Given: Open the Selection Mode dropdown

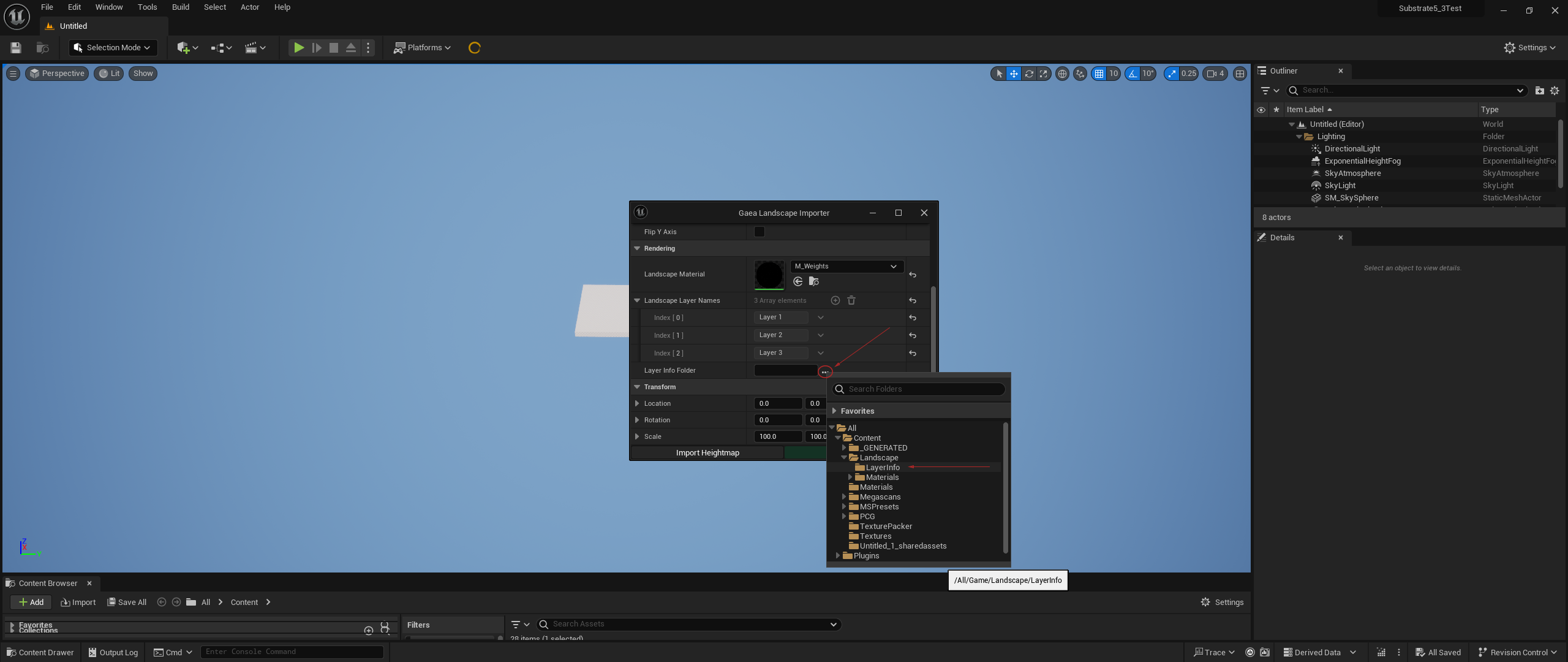Looking at the screenshot, I should 113,48.
